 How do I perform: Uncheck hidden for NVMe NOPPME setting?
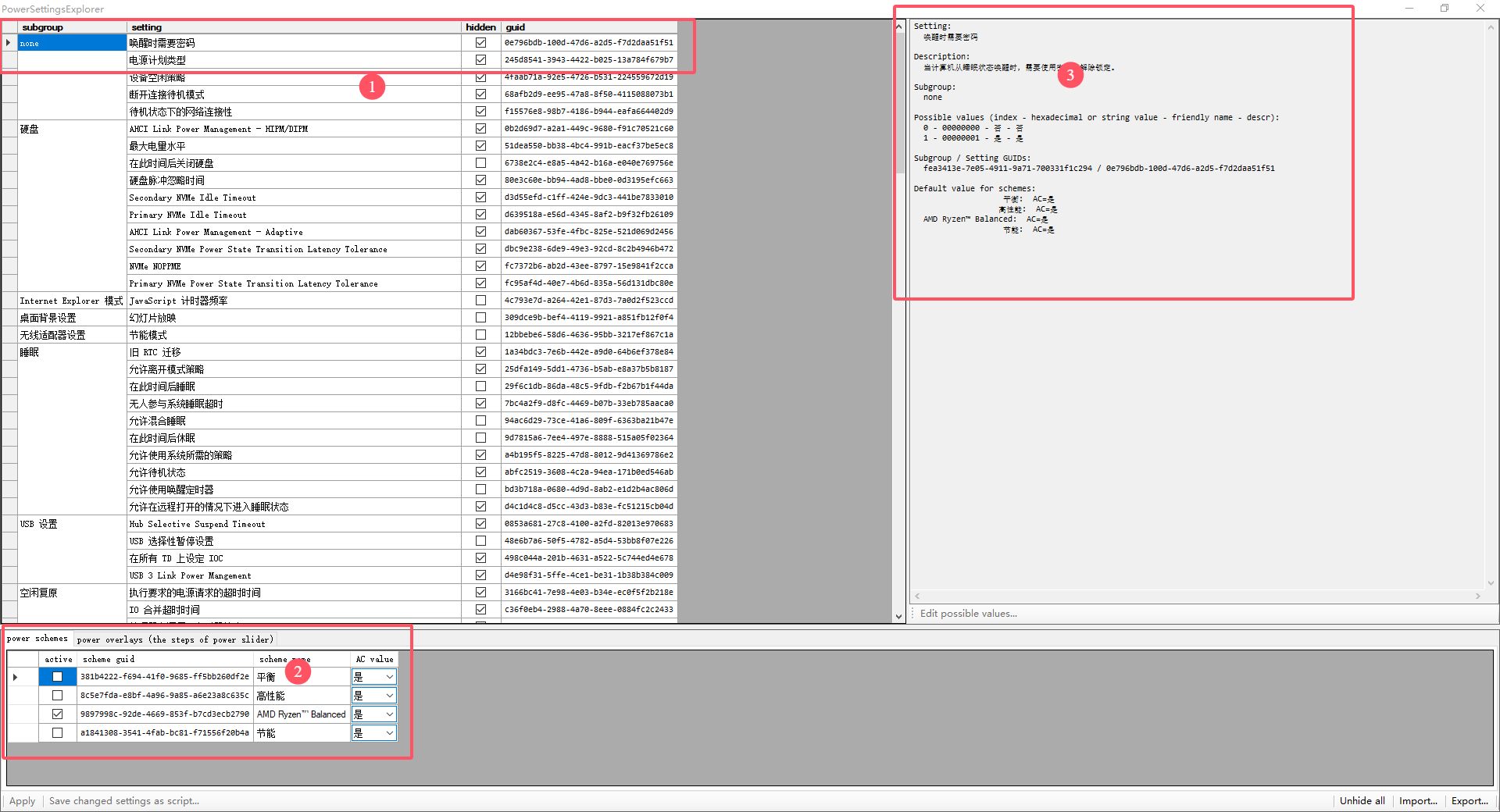[x=480, y=266]
